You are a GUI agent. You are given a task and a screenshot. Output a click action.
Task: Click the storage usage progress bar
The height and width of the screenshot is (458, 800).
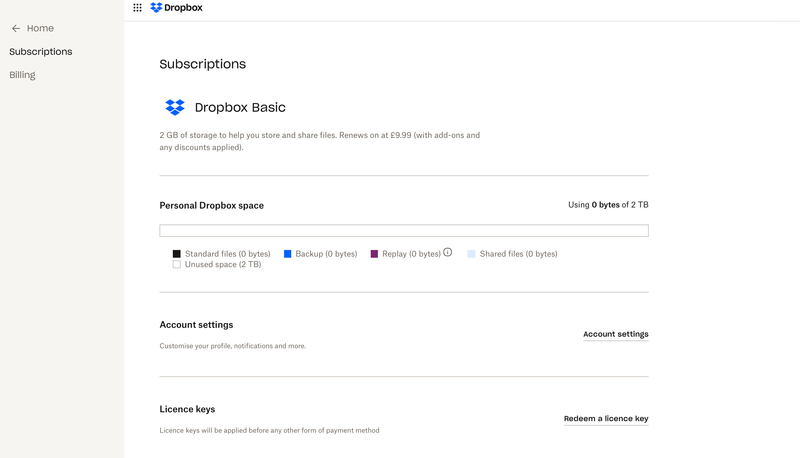[x=404, y=231]
